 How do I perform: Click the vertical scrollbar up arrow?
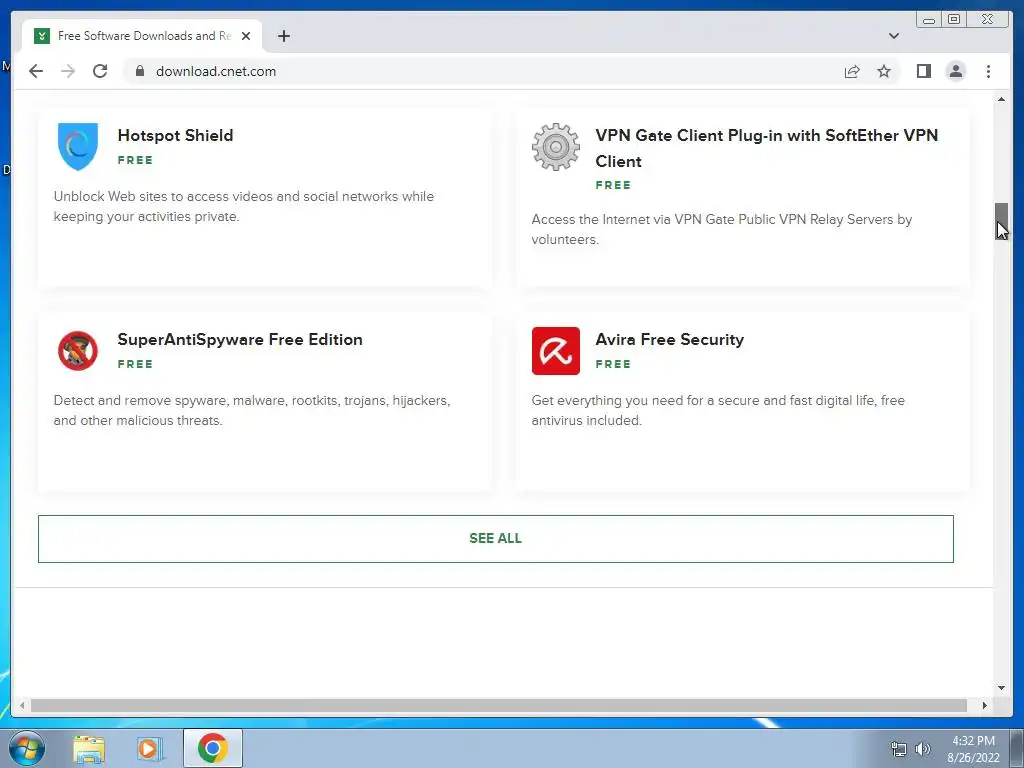click(x=1001, y=99)
